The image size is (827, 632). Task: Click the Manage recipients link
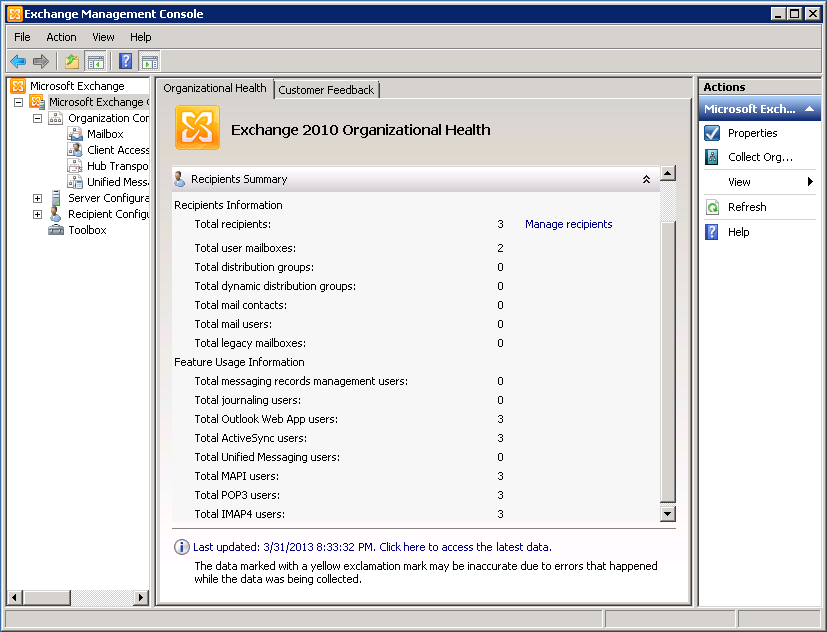pyautogui.click(x=569, y=224)
